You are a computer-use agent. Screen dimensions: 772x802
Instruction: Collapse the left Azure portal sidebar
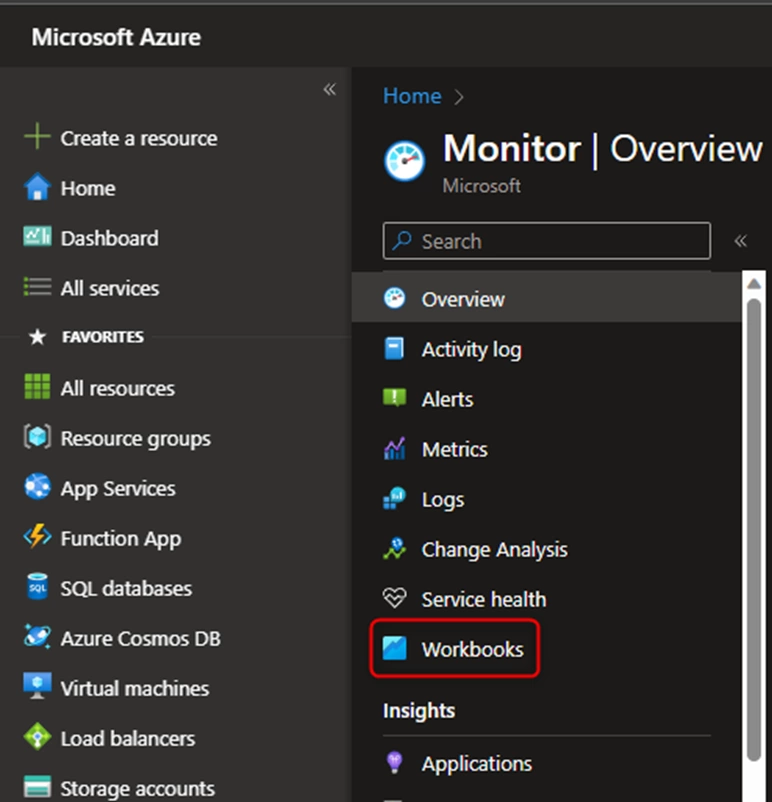(329, 90)
